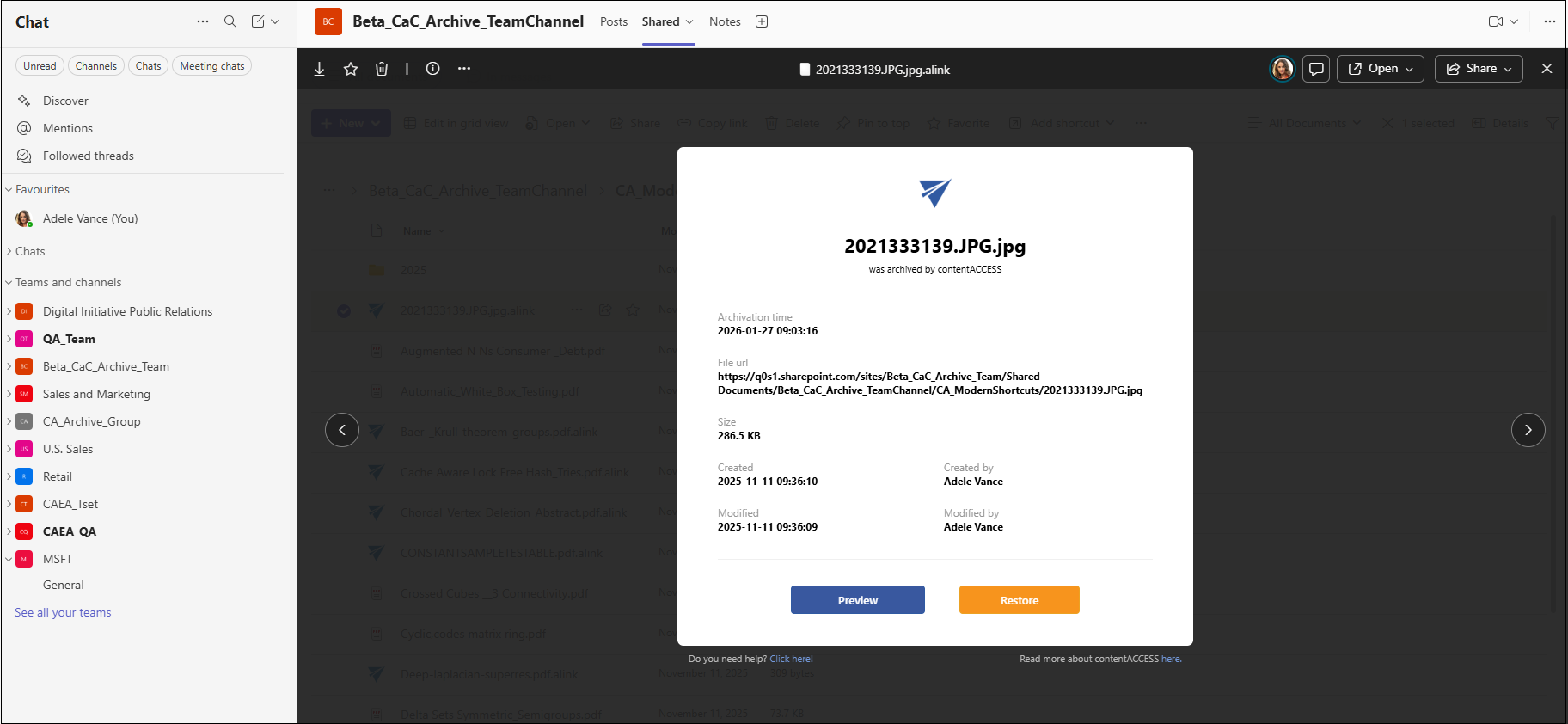Screen dimensions: 1568x724
Task: Open the comments speech bubble icon
Action: point(1315,69)
